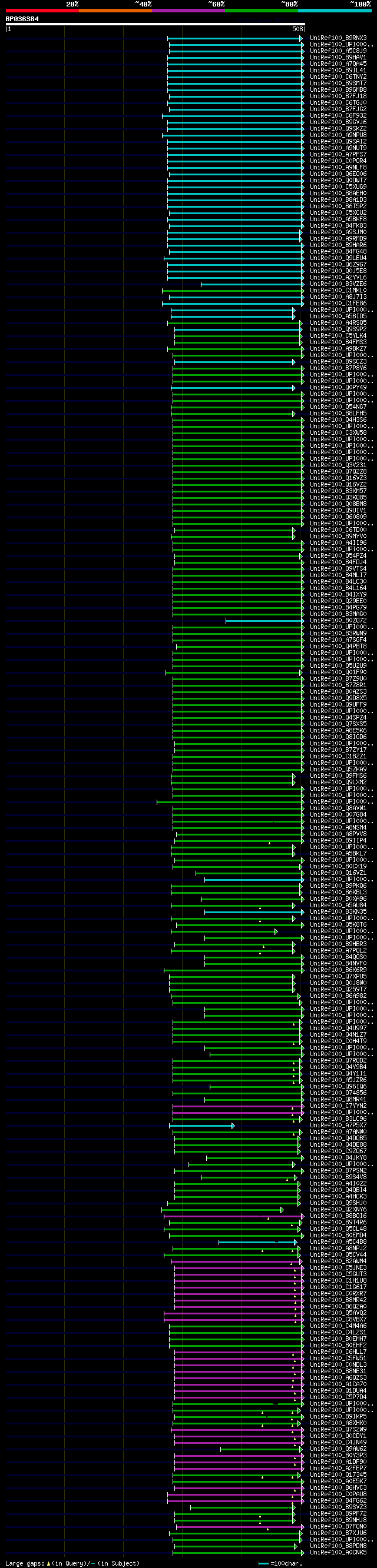Click hit label UniRef100_B9GMB8
Screen dimensions: 377x1568
tap(338, 90)
